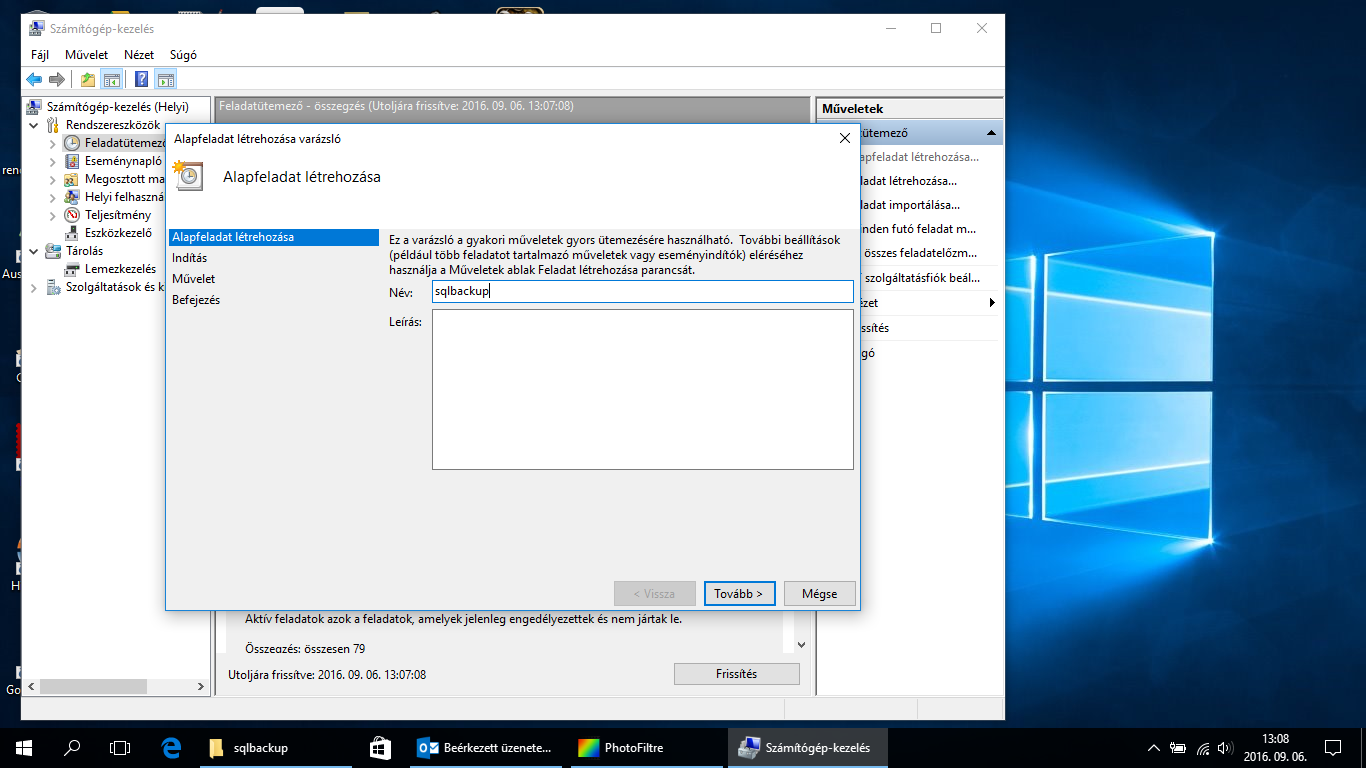
Task: Expand the Szolgáltatások és alkalmazások node
Action: coord(35,288)
